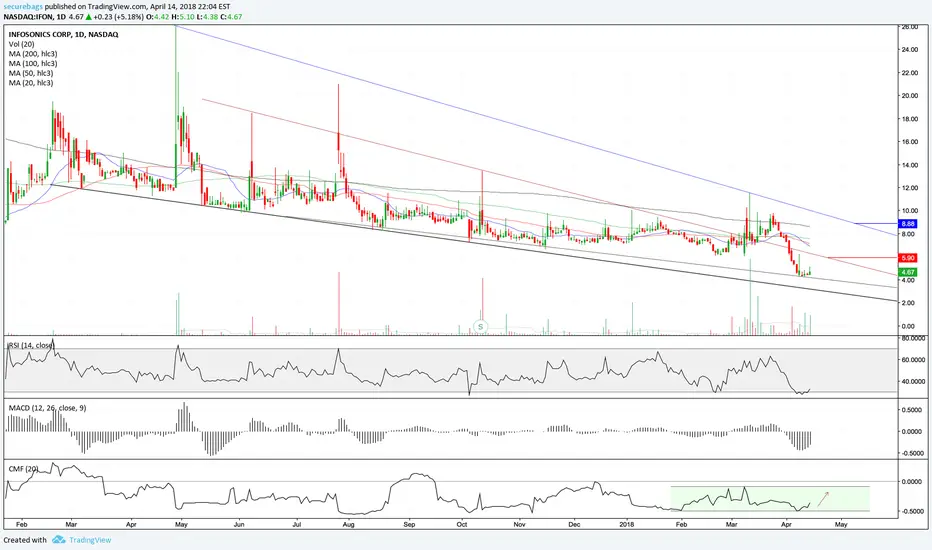932x550 pixels.
Task: Click the Sep label on time axis
Action: pos(409,524)
